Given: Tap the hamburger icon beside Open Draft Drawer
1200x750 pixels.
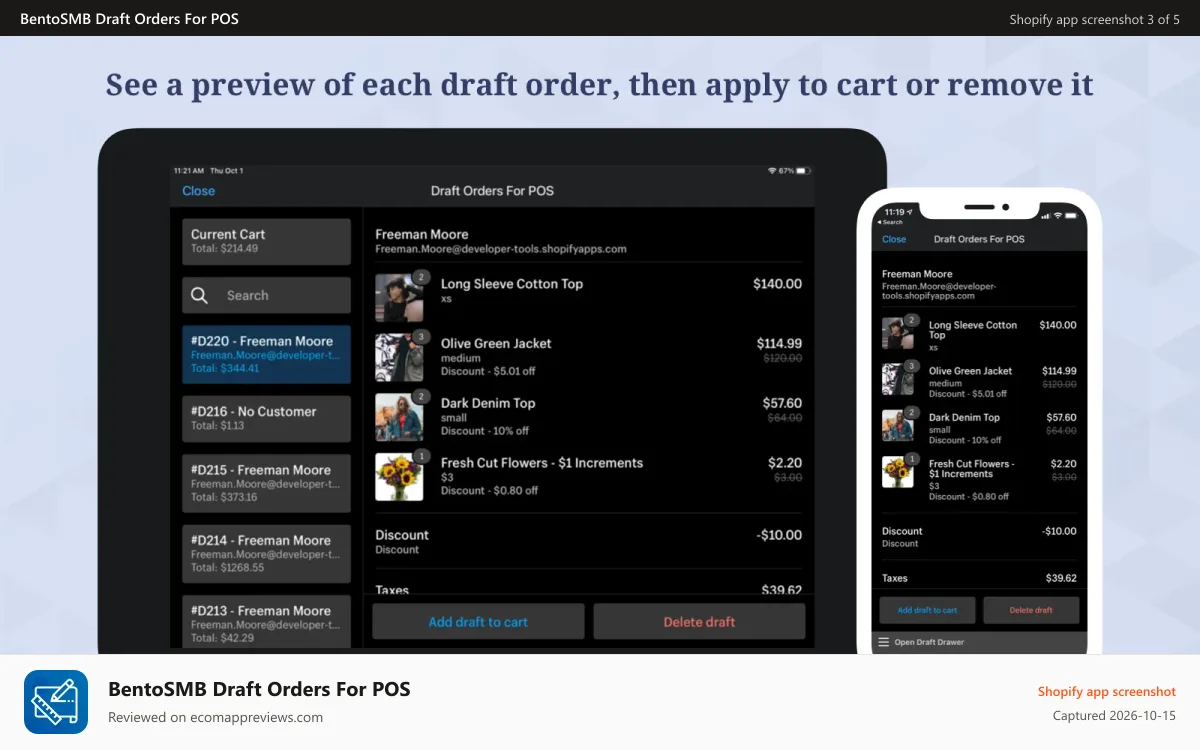Looking at the screenshot, I should tap(883, 642).
